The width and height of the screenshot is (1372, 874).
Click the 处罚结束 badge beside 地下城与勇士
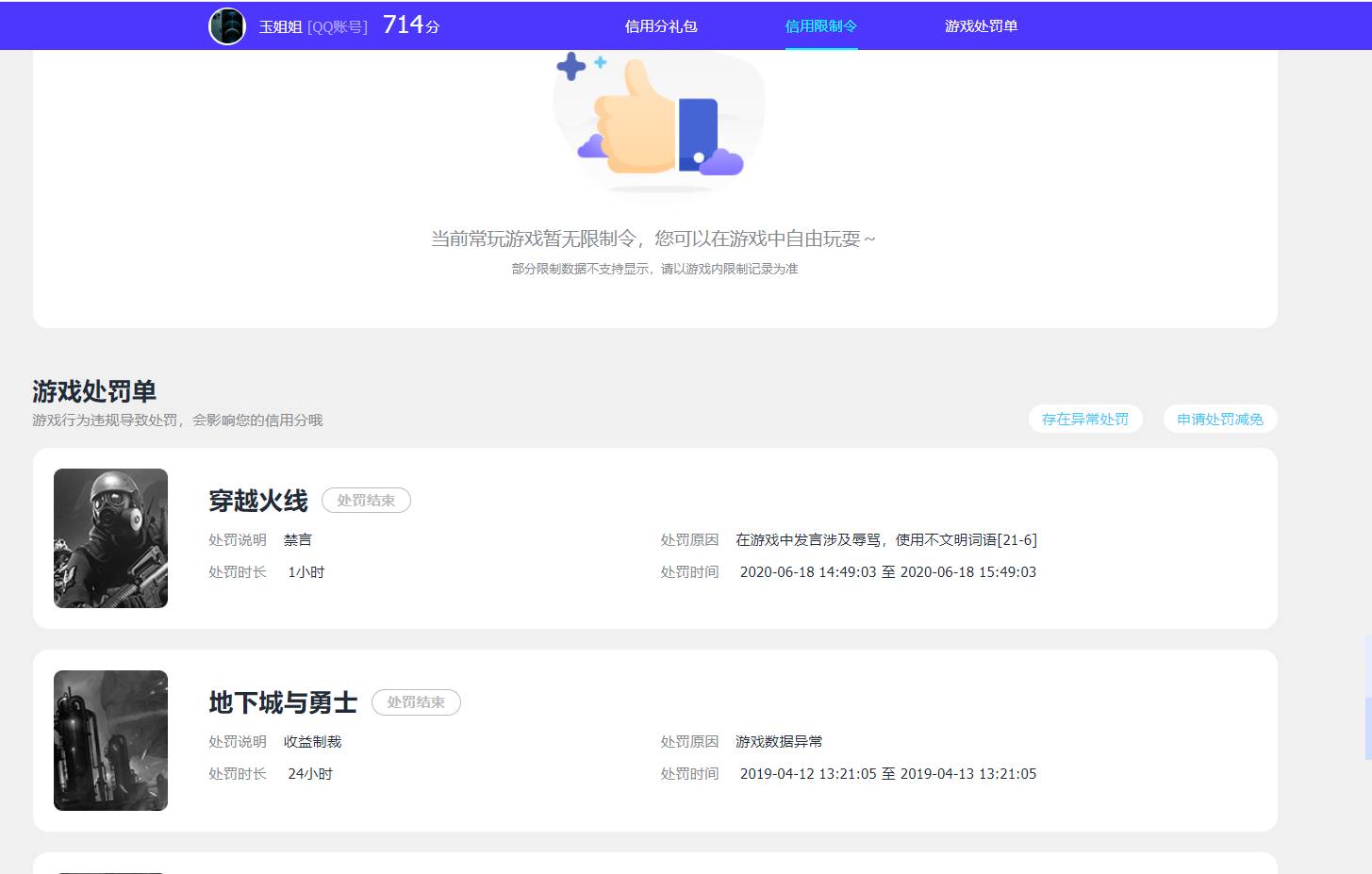[x=416, y=702]
